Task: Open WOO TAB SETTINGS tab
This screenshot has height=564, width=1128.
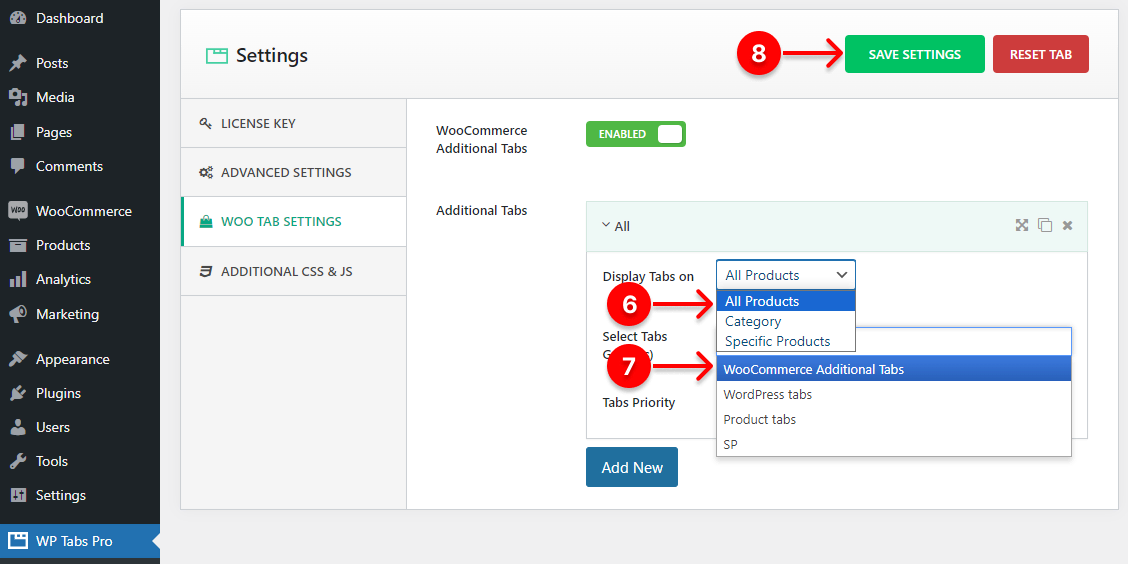Action: [294, 222]
